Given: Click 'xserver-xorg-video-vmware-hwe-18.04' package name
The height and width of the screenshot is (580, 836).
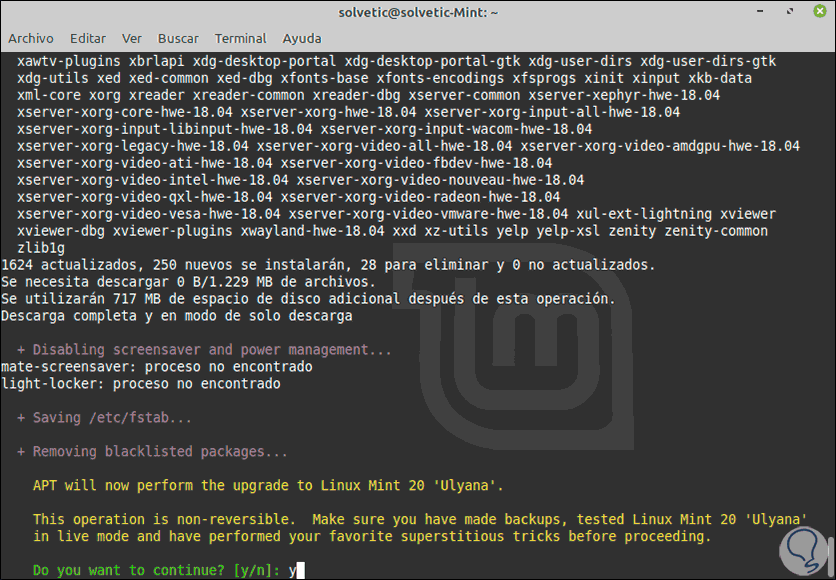Looking at the screenshot, I should (428, 214).
